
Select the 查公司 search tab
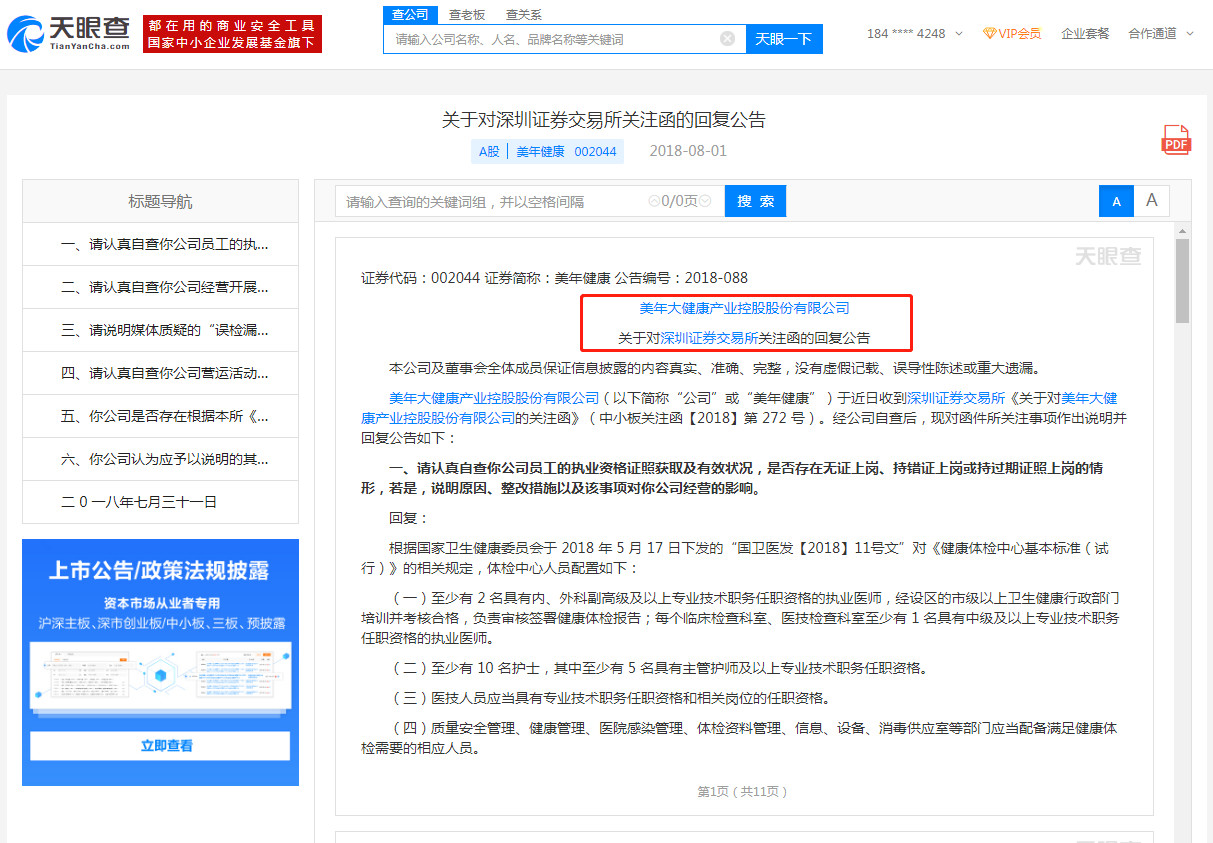click(410, 14)
